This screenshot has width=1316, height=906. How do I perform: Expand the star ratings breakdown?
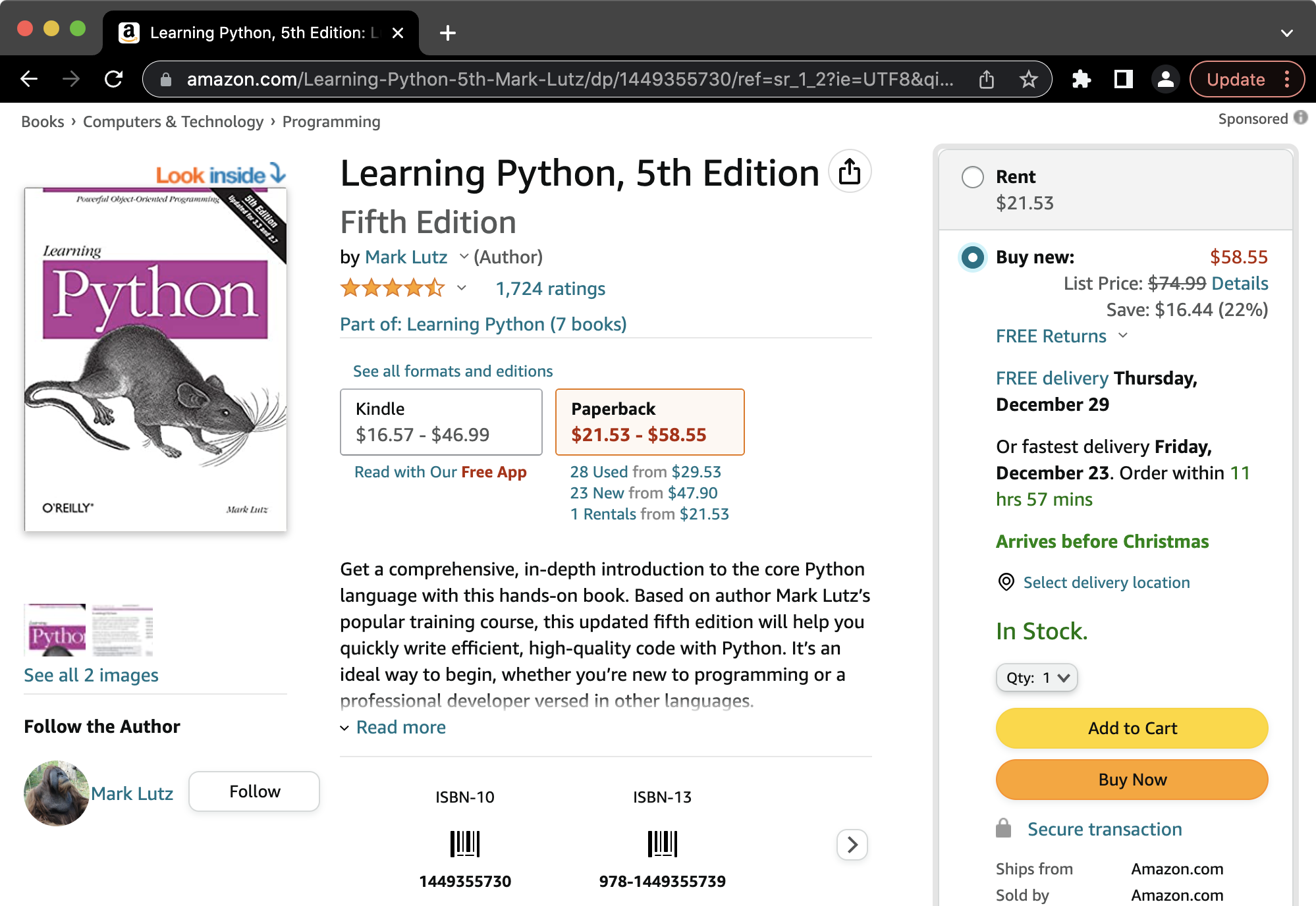tap(462, 288)
